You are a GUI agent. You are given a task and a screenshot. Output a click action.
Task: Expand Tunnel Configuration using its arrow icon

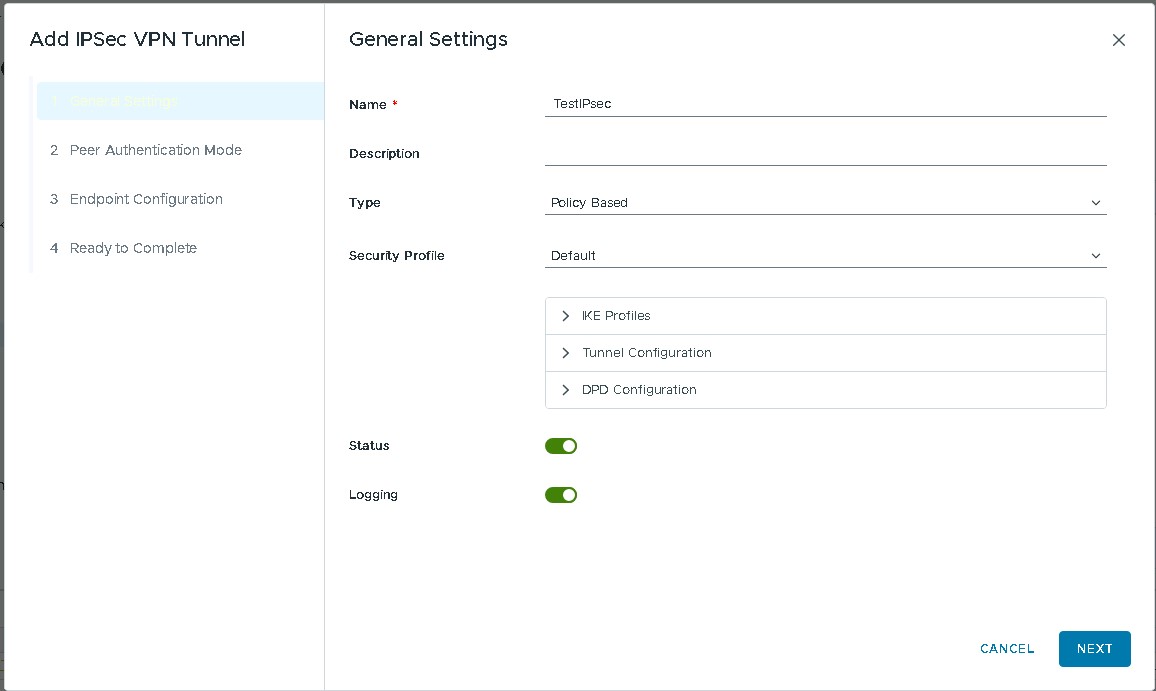[566, 353]
